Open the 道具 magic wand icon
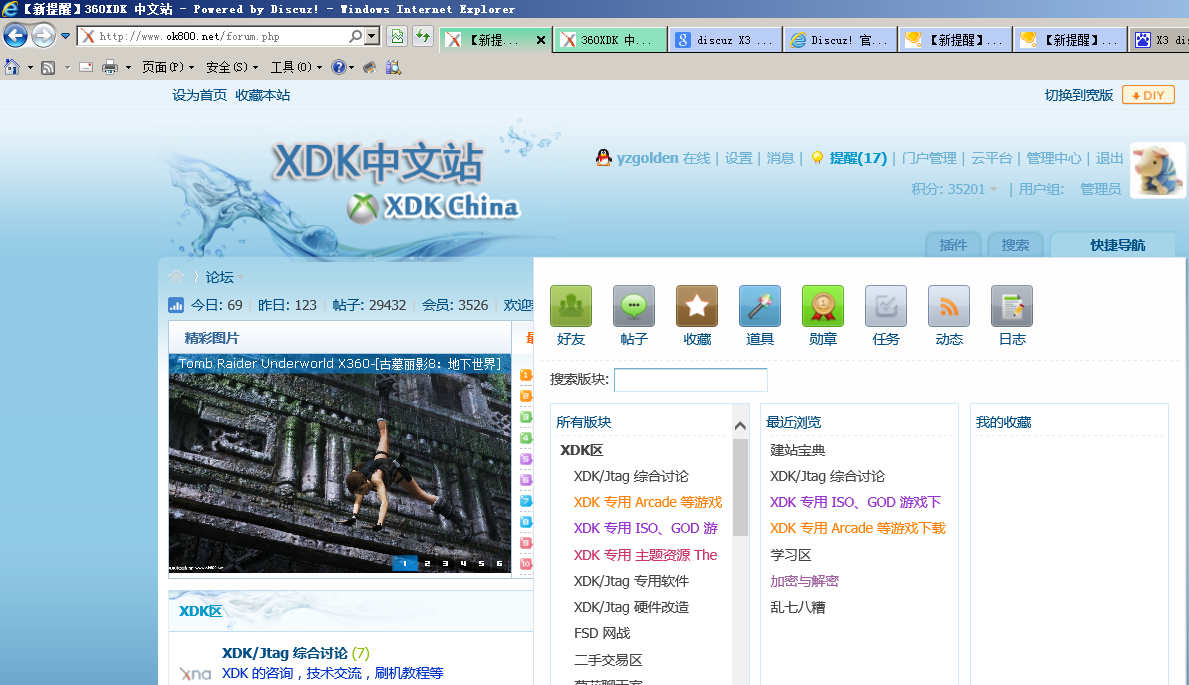1189x685 pixels. [759, 306]
